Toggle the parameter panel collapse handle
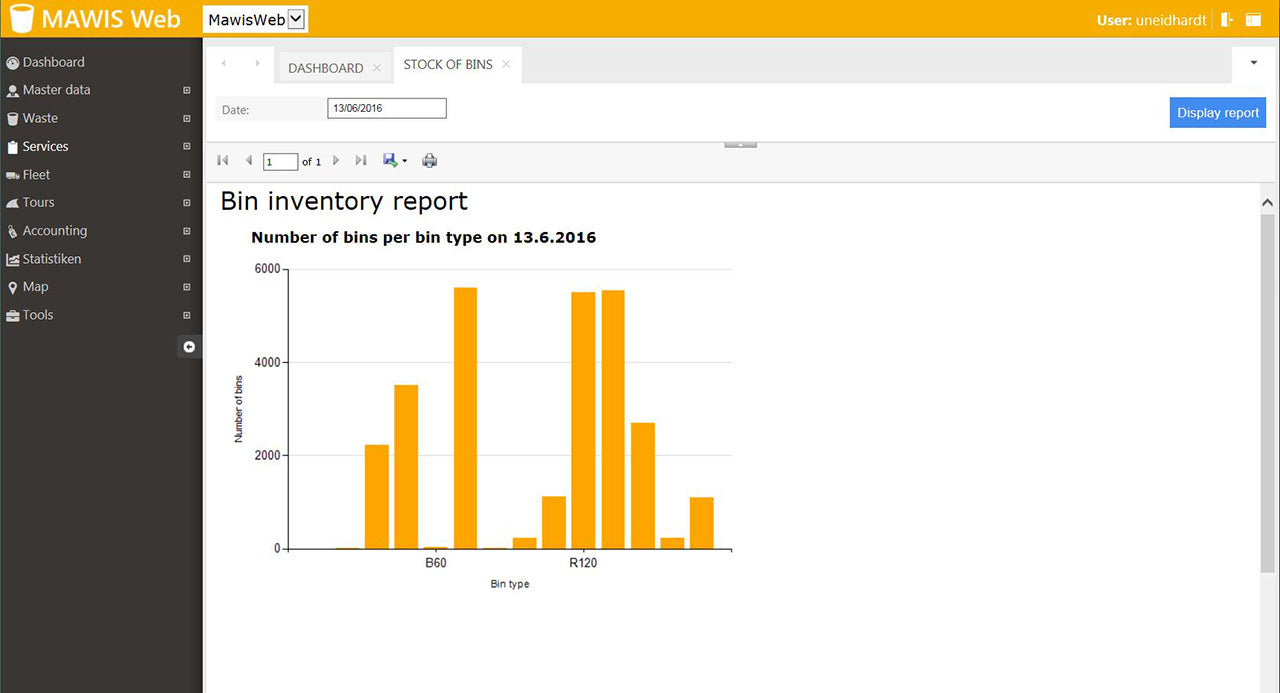Viewport: 1280px width, 693px height. [740, 145]
